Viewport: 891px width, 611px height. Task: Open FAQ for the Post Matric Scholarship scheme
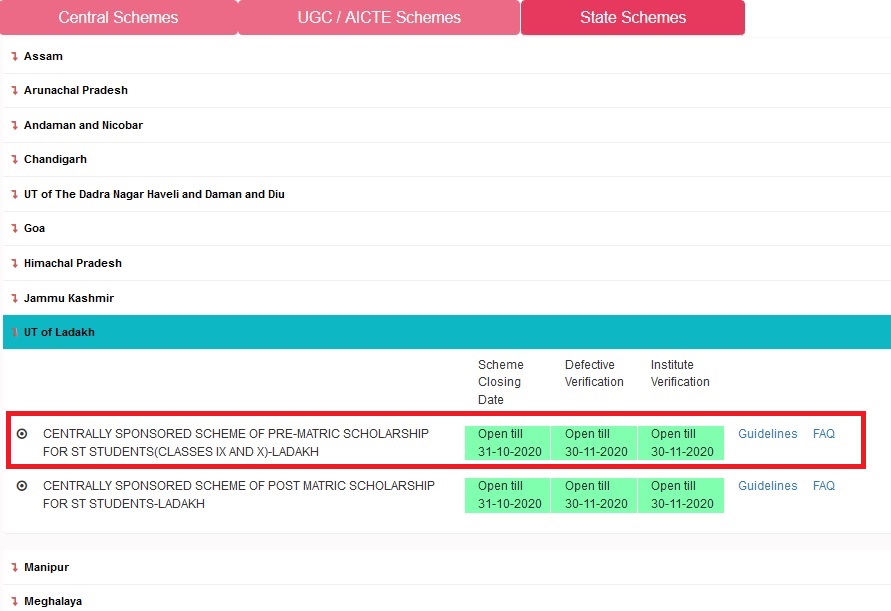point(824,486)
